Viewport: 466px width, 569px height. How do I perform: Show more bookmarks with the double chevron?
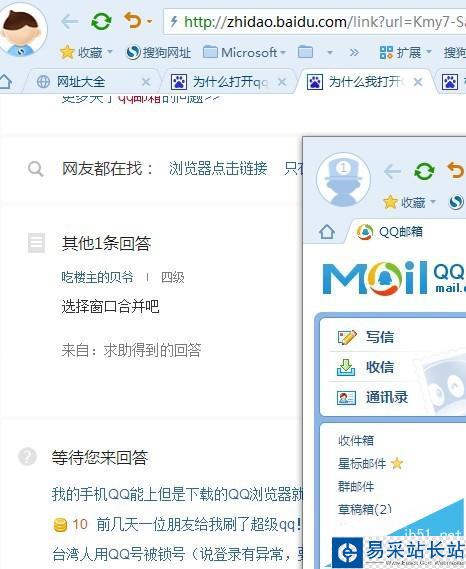354,53
